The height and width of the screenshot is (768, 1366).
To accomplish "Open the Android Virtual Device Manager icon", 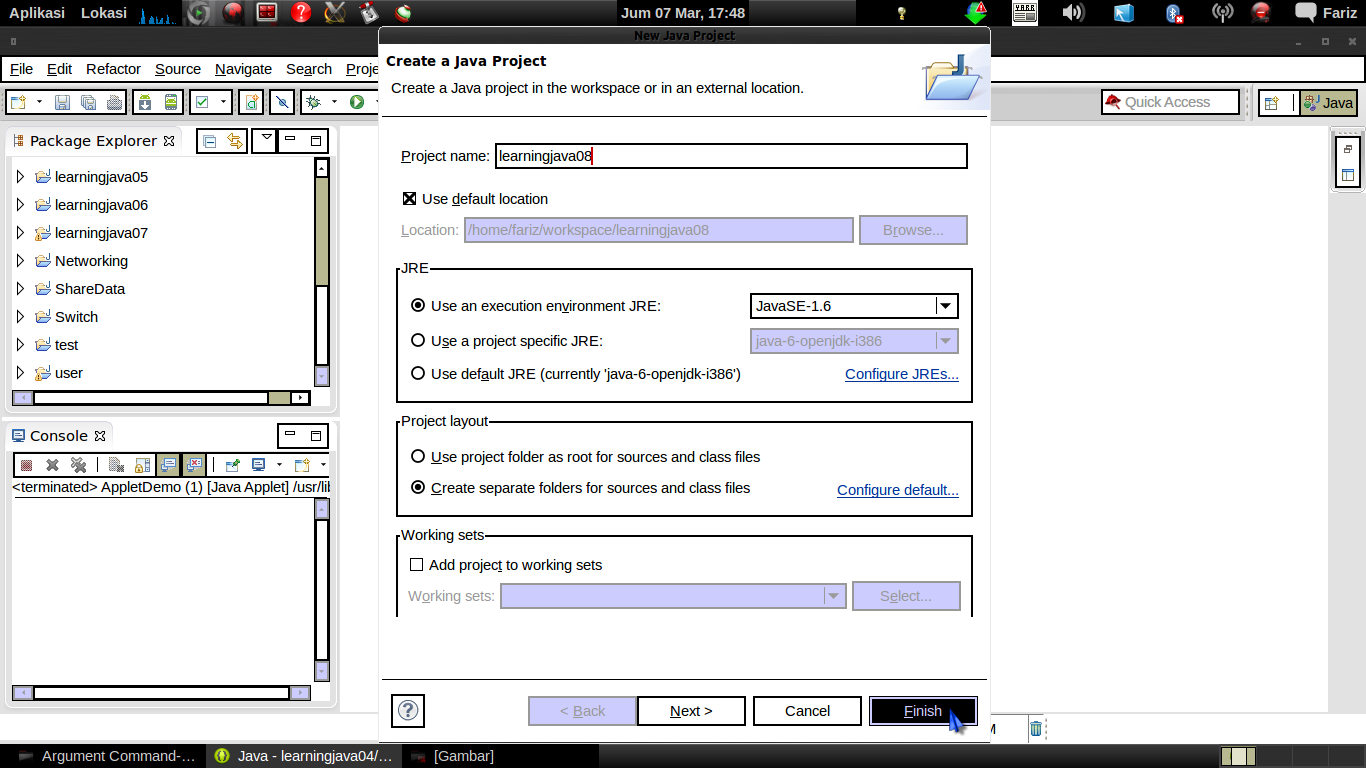I will [x=171, y=101].
